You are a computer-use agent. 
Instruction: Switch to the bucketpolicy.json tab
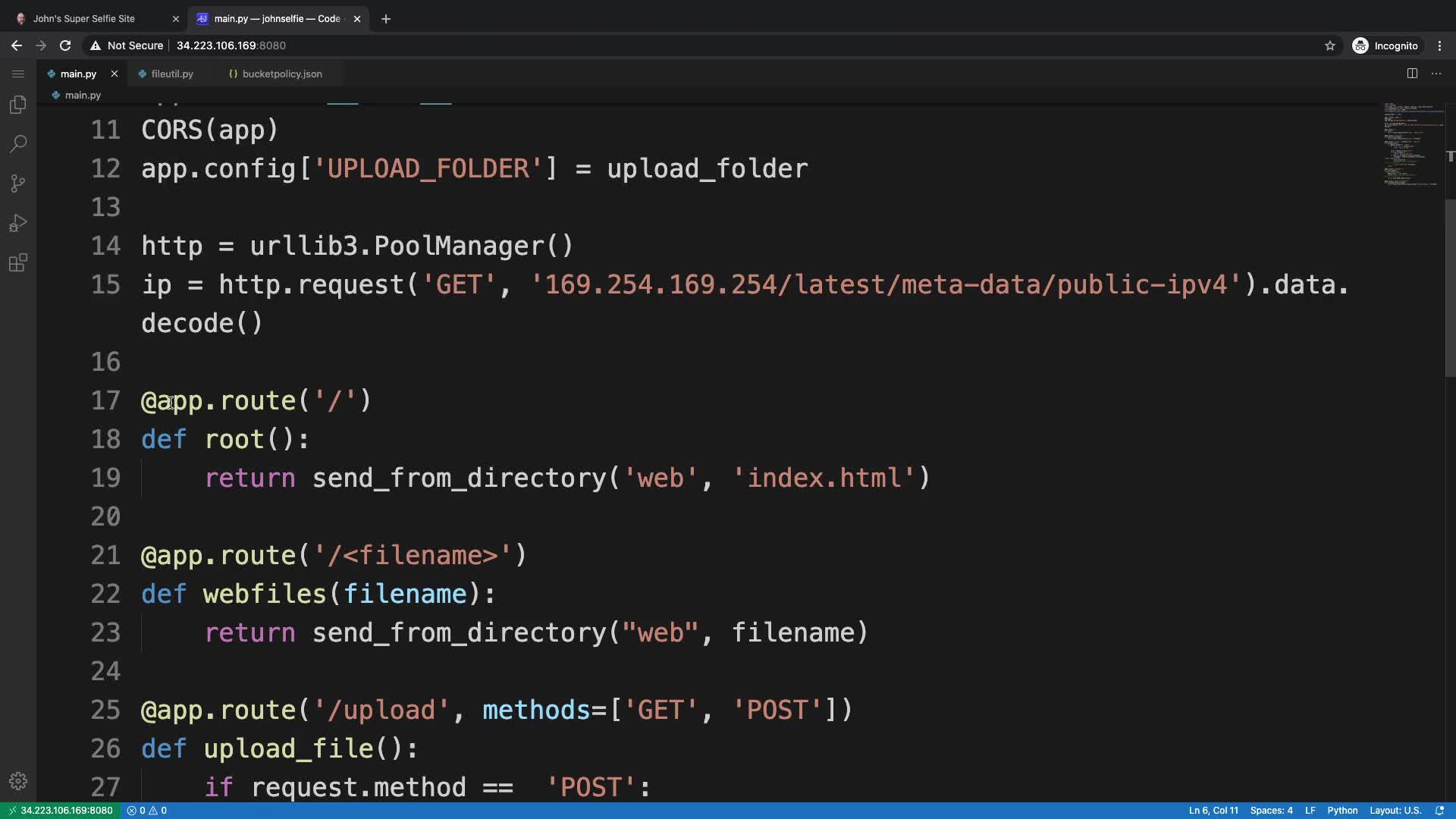pos(281,74)
